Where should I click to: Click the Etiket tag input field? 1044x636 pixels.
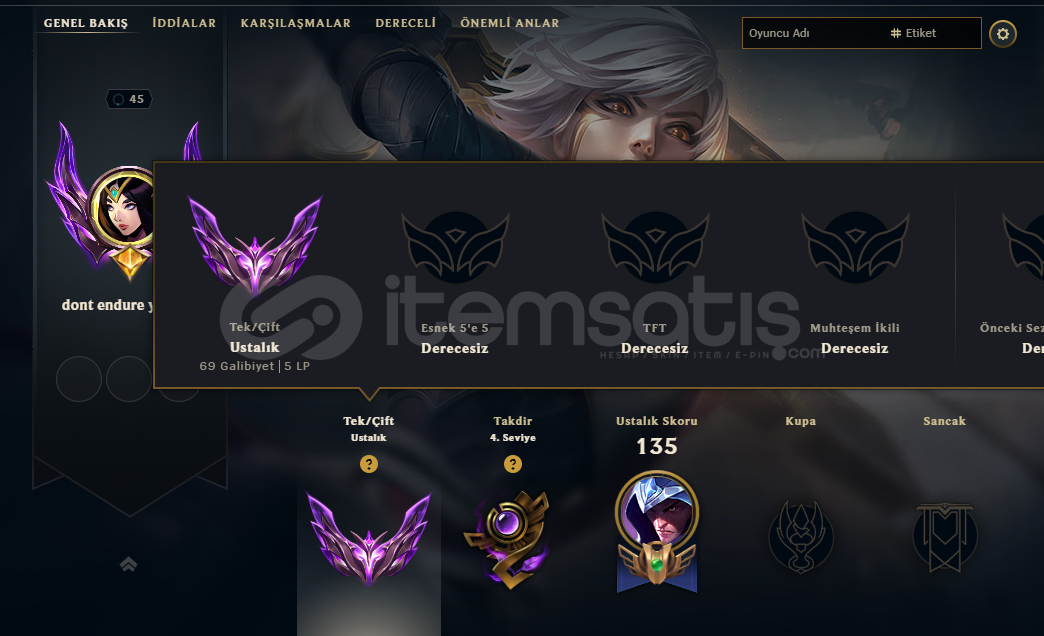(x=933, y=33)
